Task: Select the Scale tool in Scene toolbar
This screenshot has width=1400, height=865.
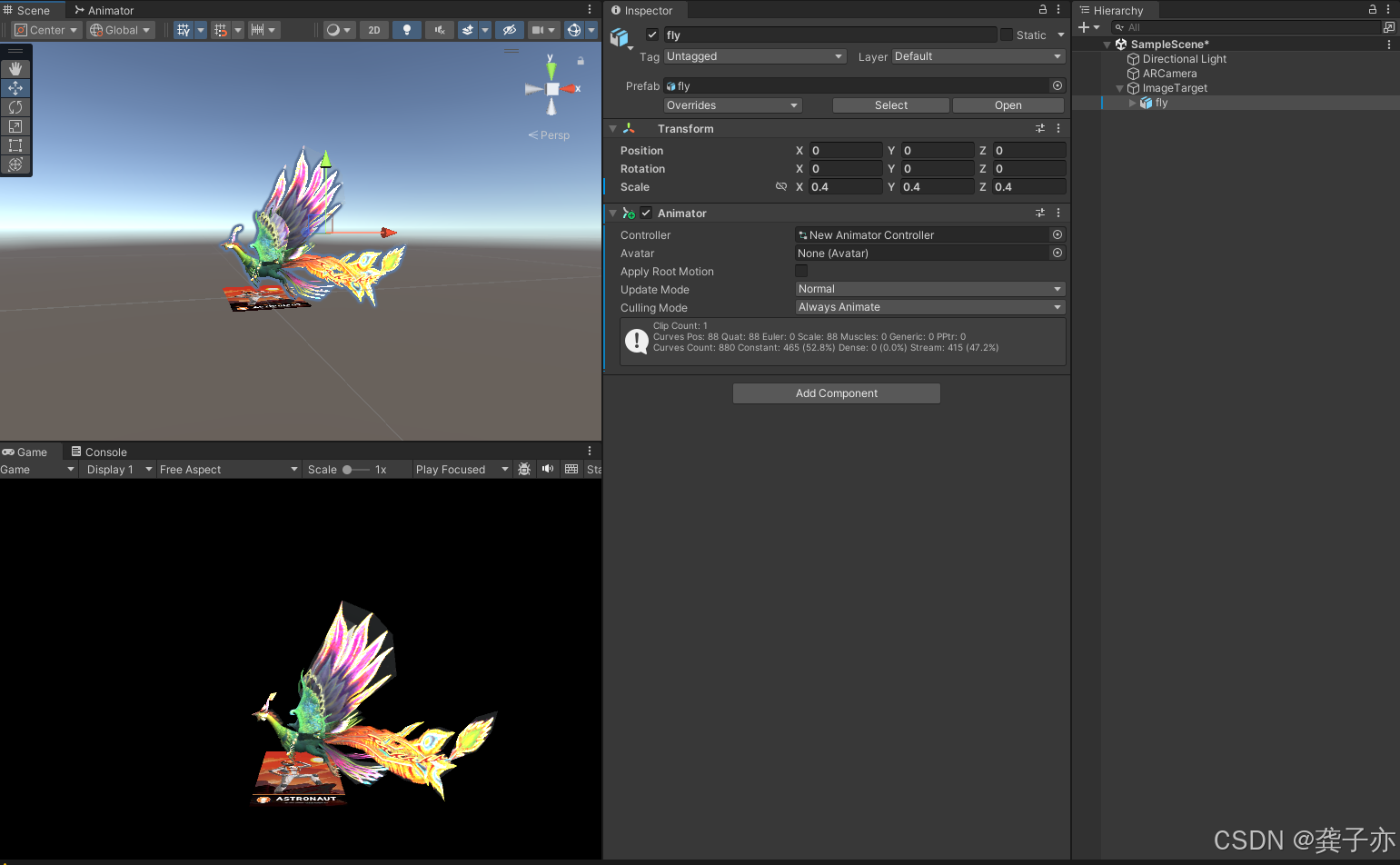Action: [15, 126]
